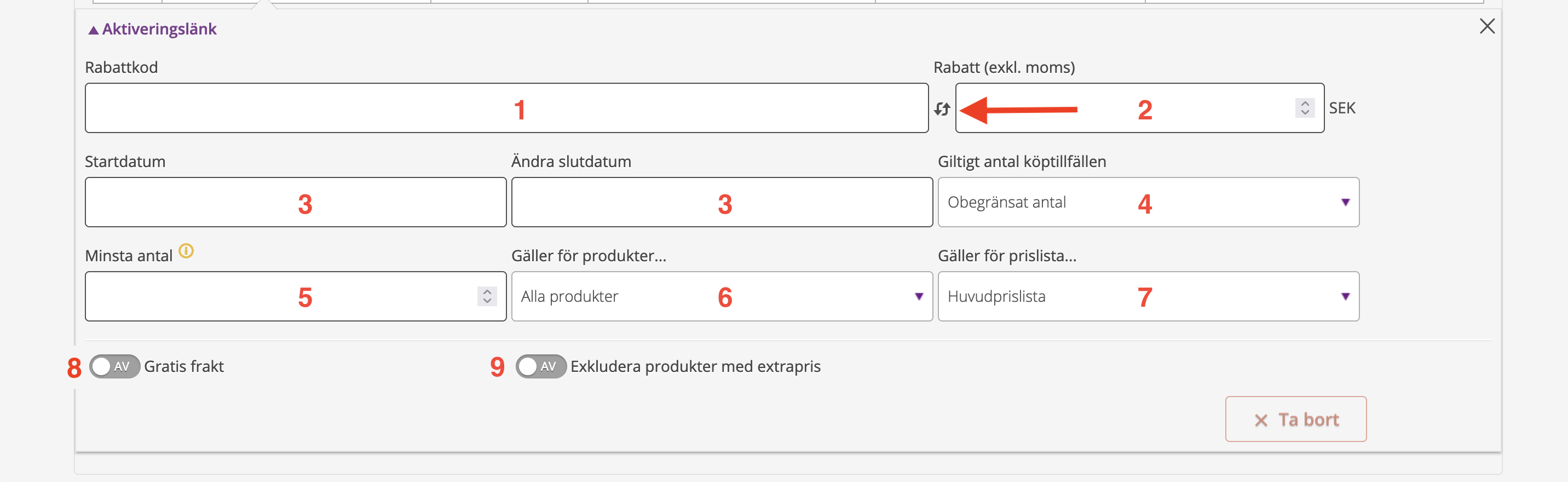Image resolution: width=1568 pixels, height=482 pixels.
Task: Click the generate discount code refresh icon
Action: coord(942,108)
